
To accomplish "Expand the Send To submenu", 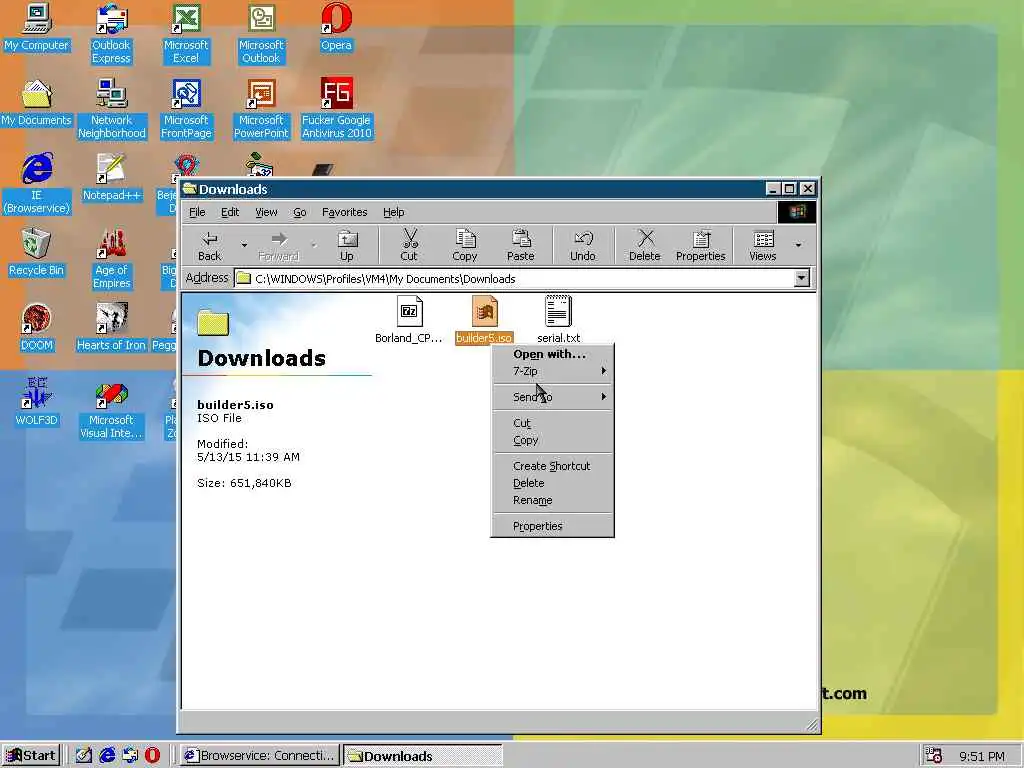I will point(552,397).
